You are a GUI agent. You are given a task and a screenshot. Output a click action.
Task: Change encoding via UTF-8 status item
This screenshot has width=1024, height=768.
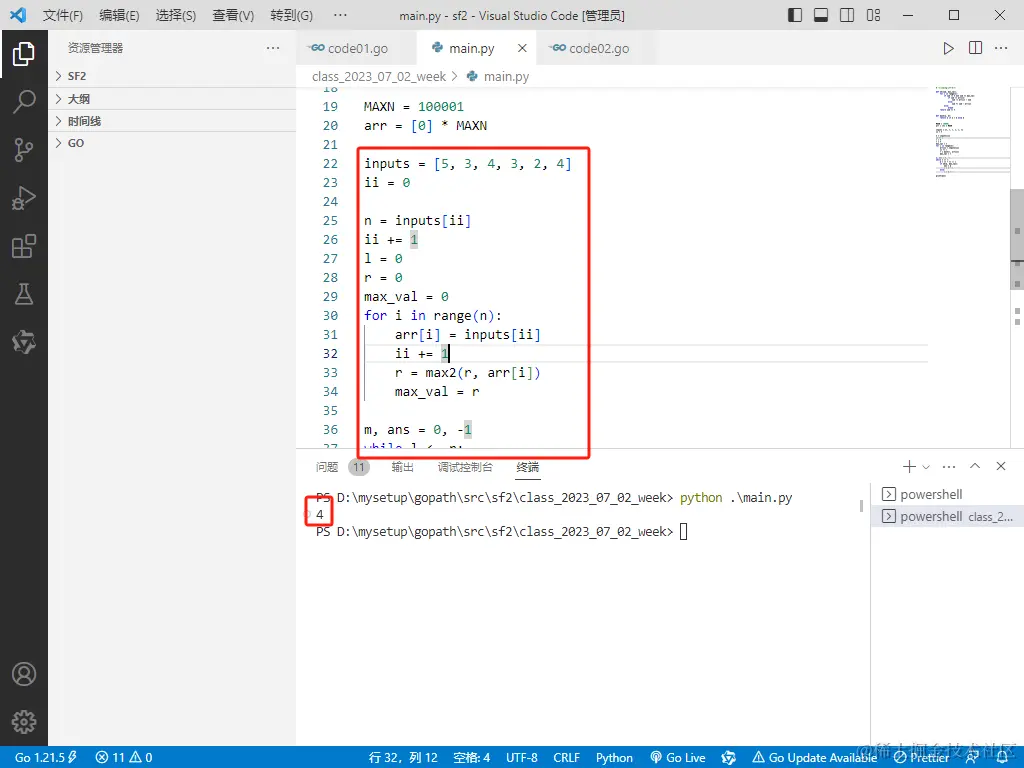521,758
